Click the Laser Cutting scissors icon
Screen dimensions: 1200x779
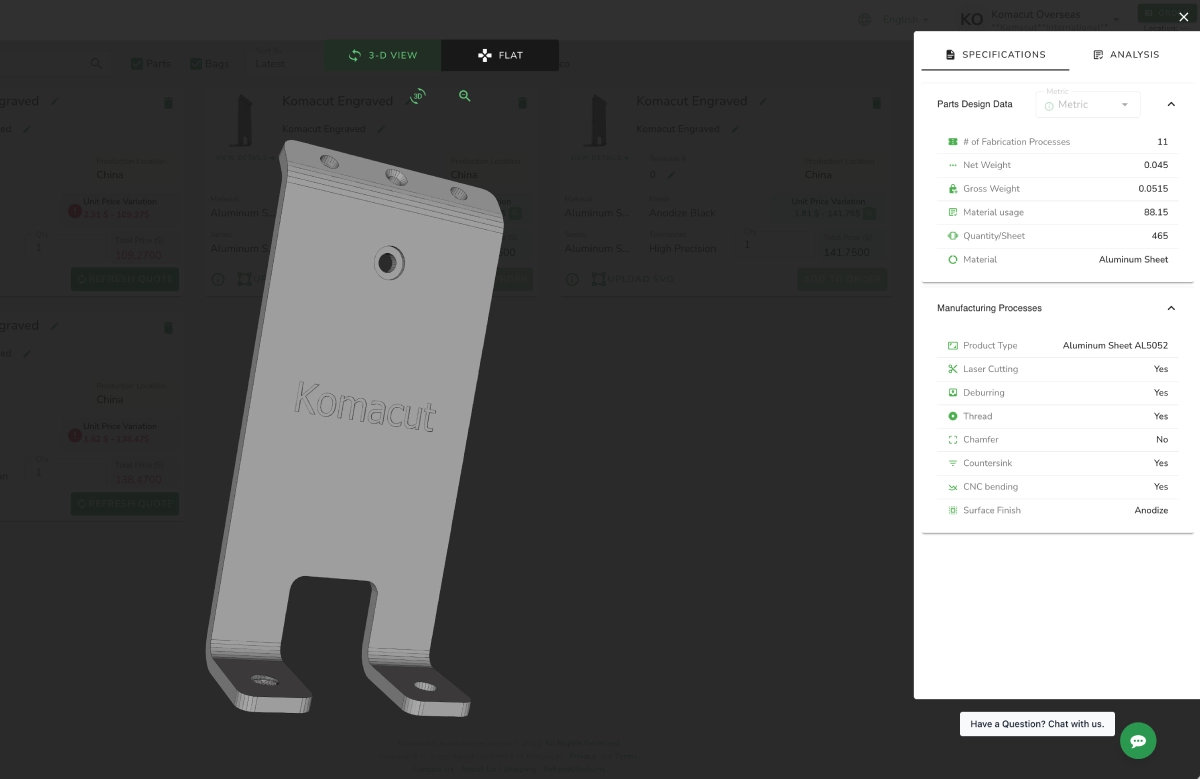coord(953,369)
